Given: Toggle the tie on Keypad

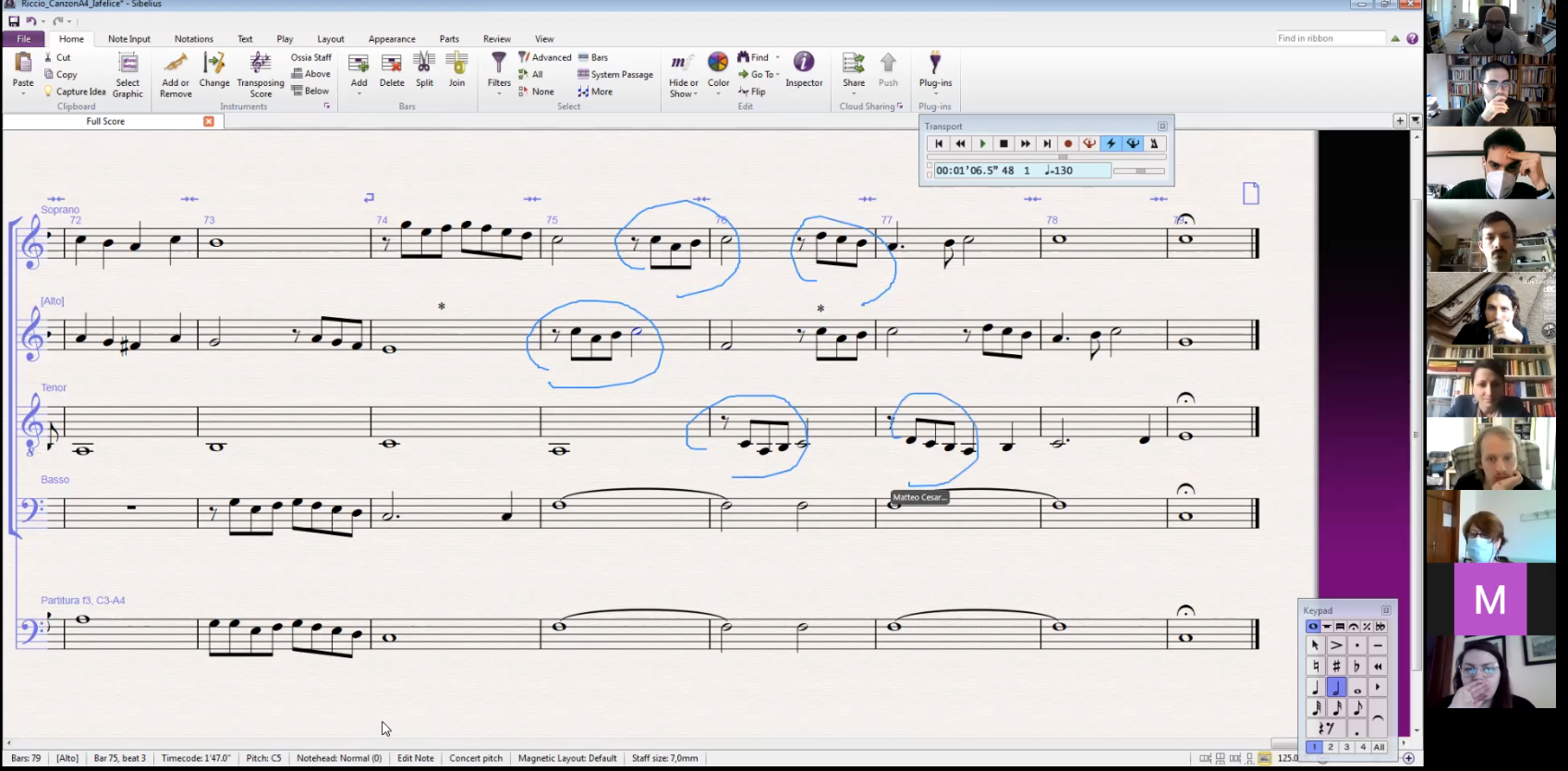Looking at the screenshot, I should pyautogui.click(x=1378, y=718).
